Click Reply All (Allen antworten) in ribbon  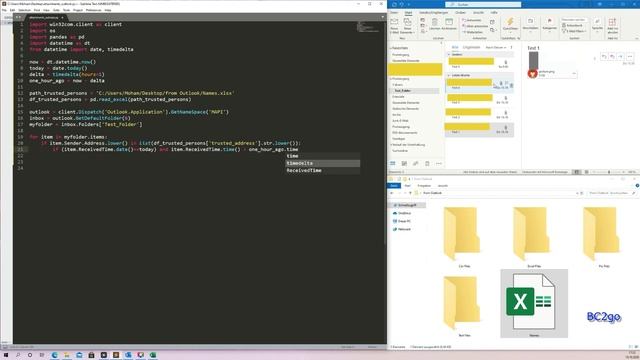tap(475, 26)
